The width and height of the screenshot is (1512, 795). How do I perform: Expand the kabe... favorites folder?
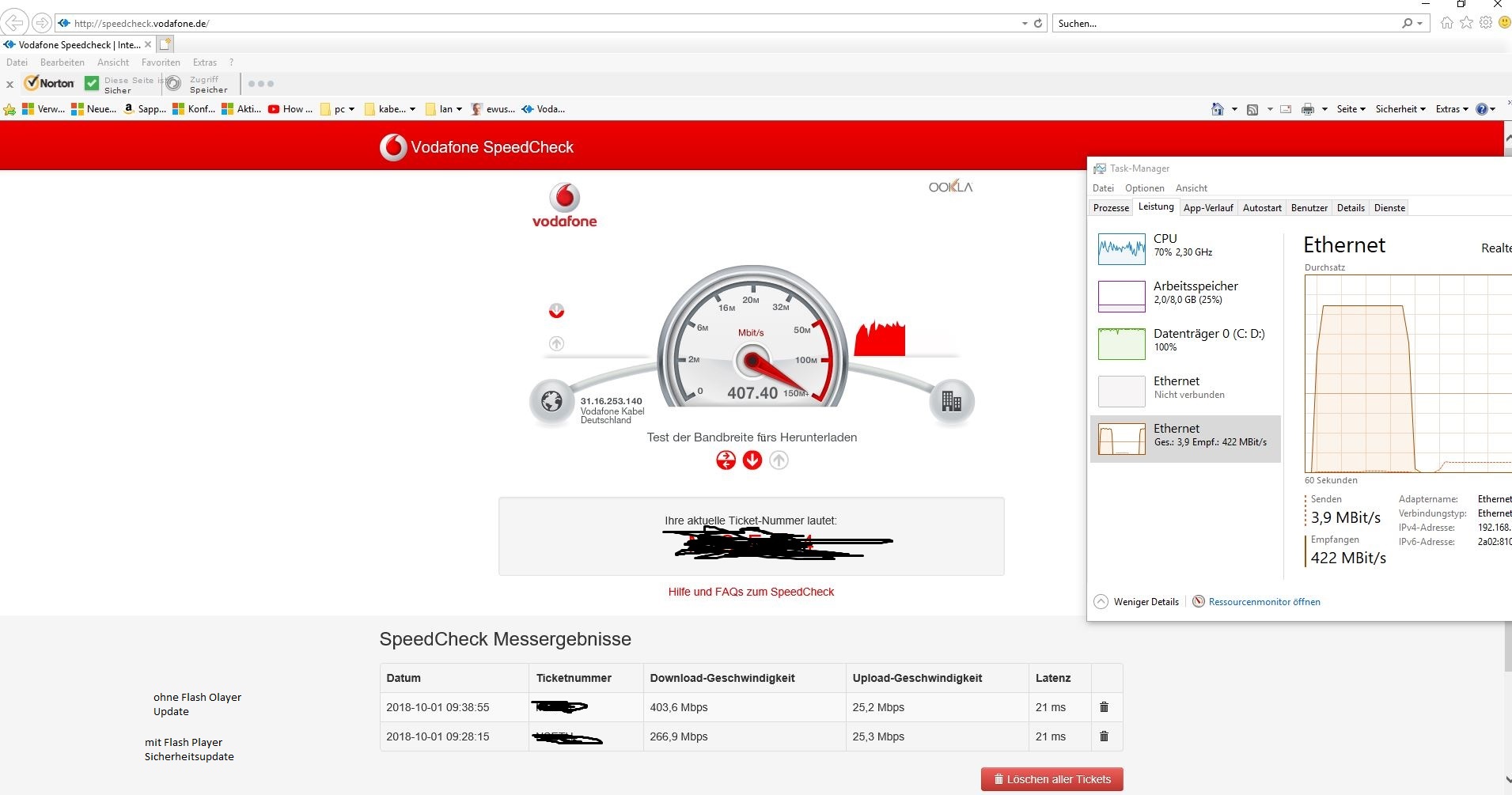click(x=390, y=109)
